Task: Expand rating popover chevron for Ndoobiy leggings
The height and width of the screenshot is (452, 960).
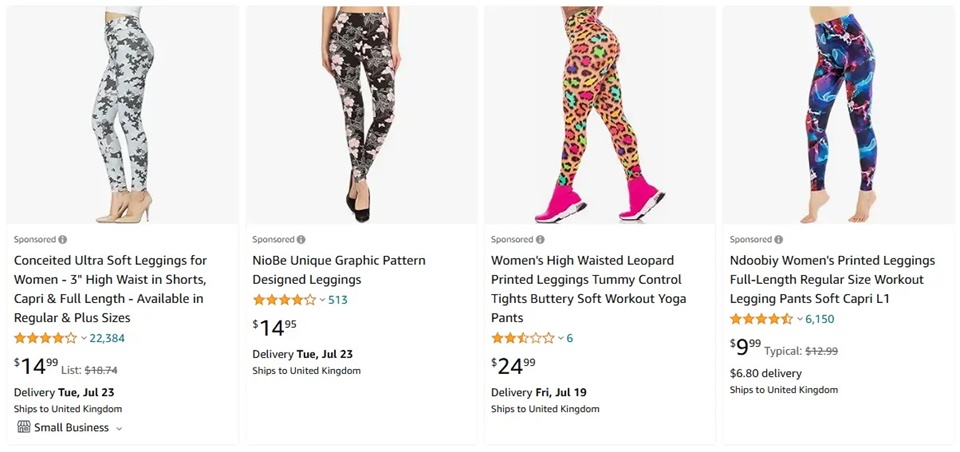Action: click(x=800, y=320)
